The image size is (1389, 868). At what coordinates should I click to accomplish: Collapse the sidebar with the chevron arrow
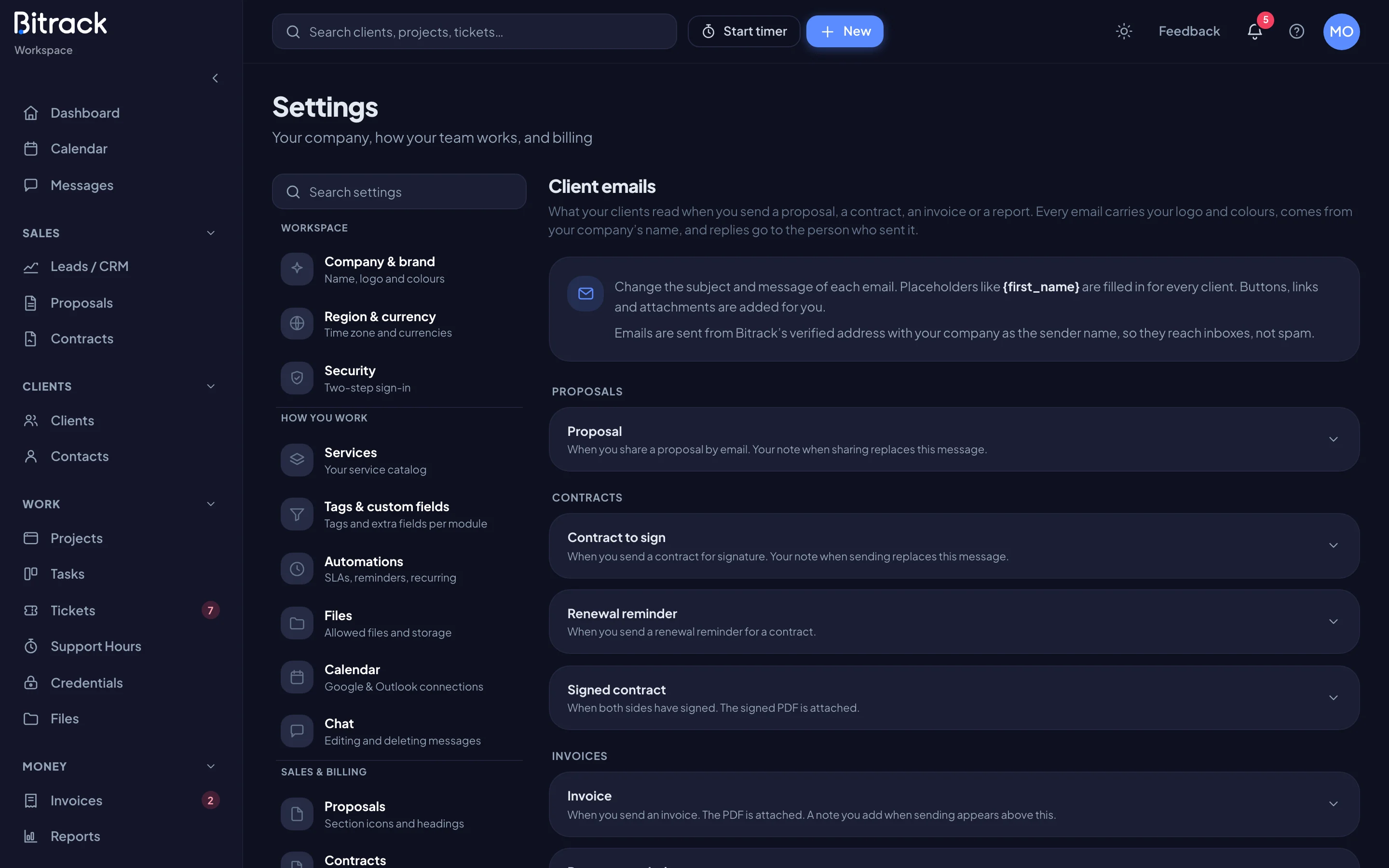coord(215,78)
